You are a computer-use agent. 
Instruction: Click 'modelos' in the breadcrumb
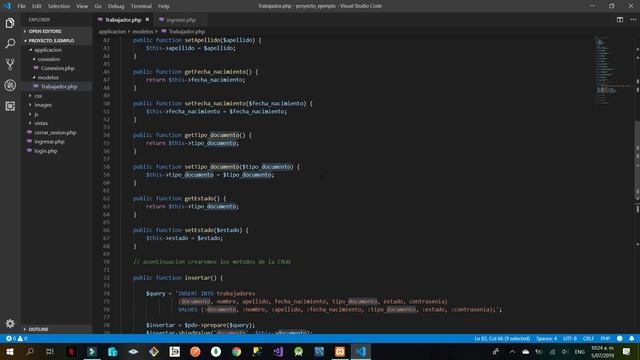142,31
